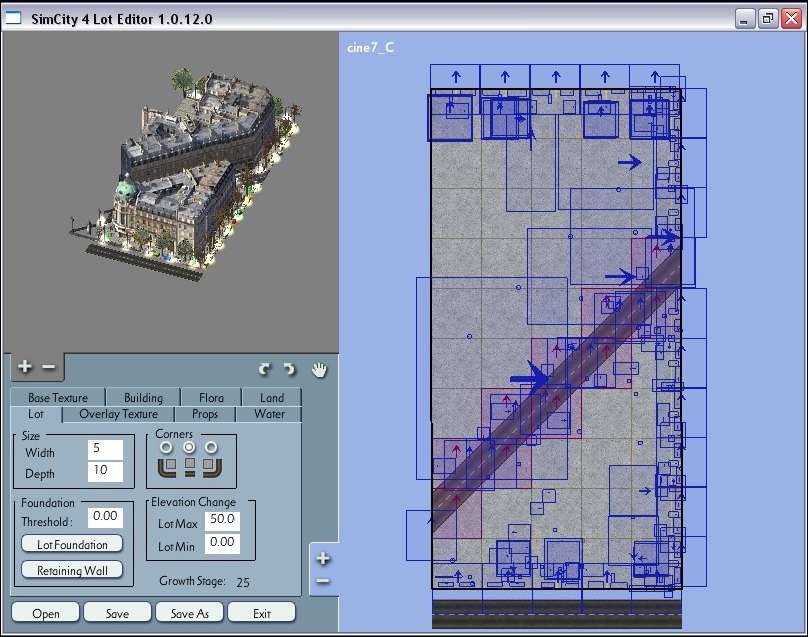This screenshot has width=808, height=637.
Task: Click the Lot Foundation button
Action: (72, 544)
